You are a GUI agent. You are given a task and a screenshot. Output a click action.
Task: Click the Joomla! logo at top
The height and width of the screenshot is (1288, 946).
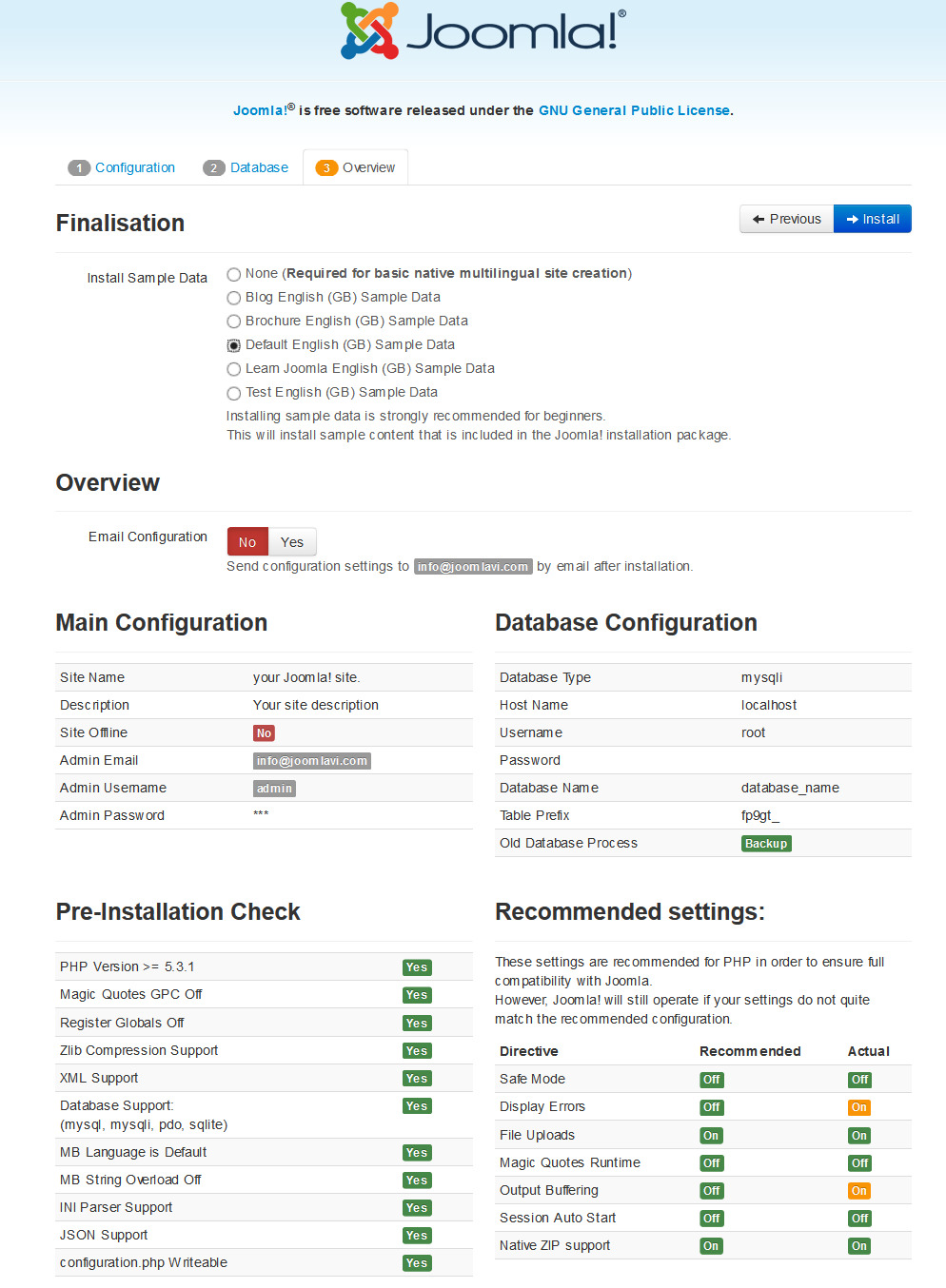pos(483,31)
